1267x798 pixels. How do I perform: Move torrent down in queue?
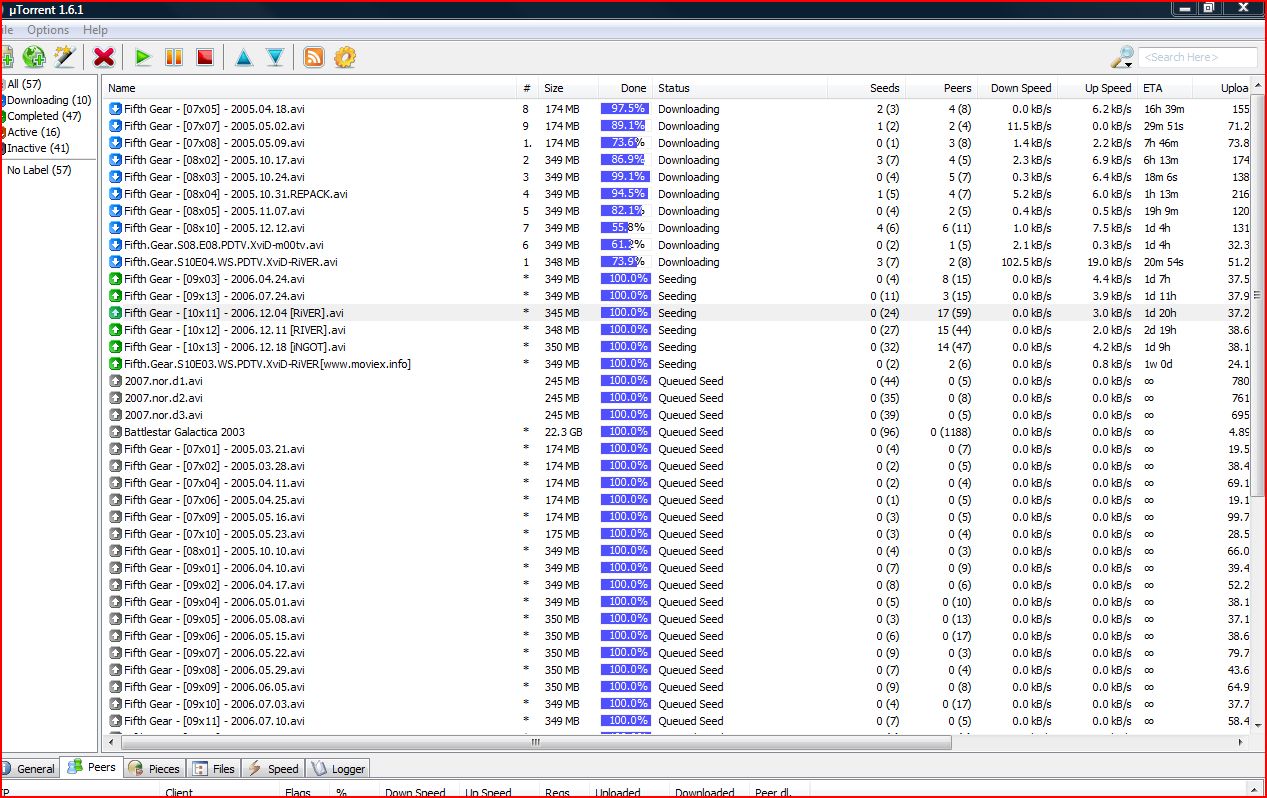(275, 57)
